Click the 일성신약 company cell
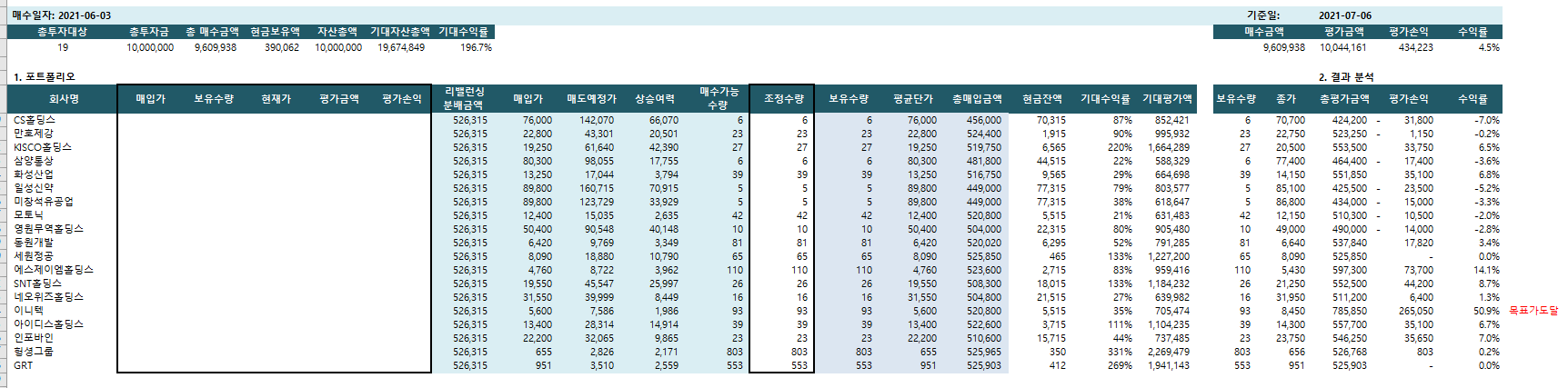 pos(34,188)
